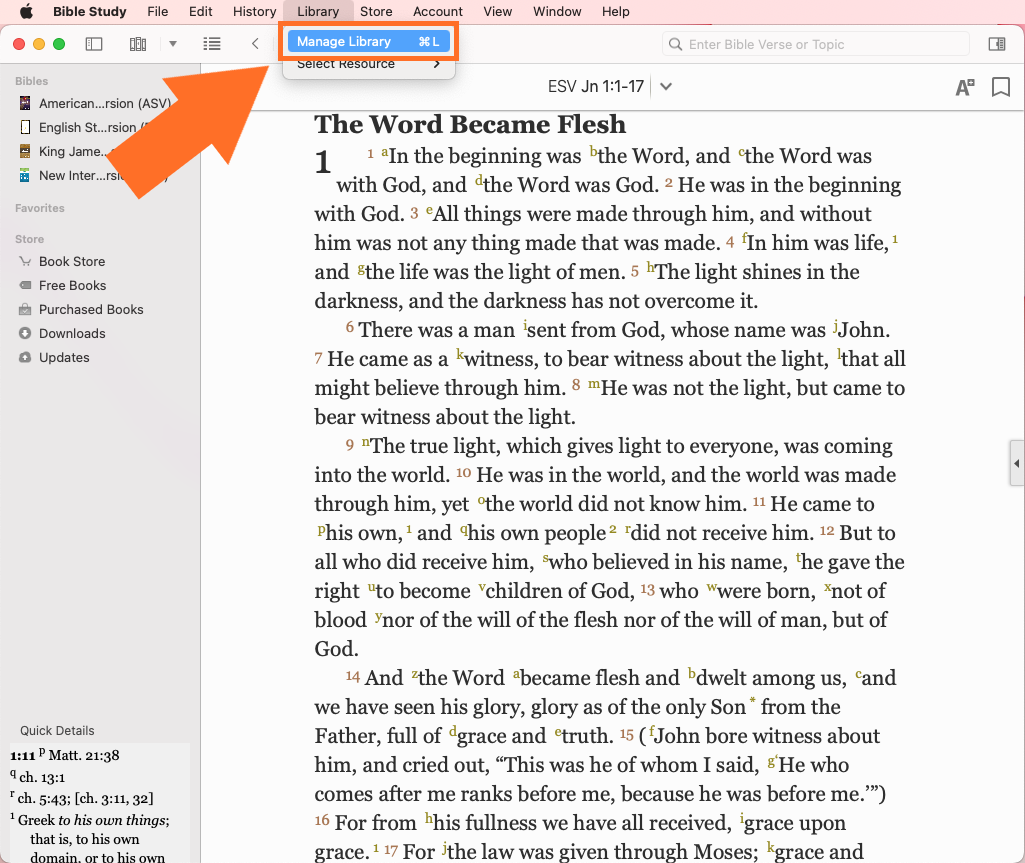Open Updates in sidebar
The image size is (1025, 863).
[x=64, y=358]
